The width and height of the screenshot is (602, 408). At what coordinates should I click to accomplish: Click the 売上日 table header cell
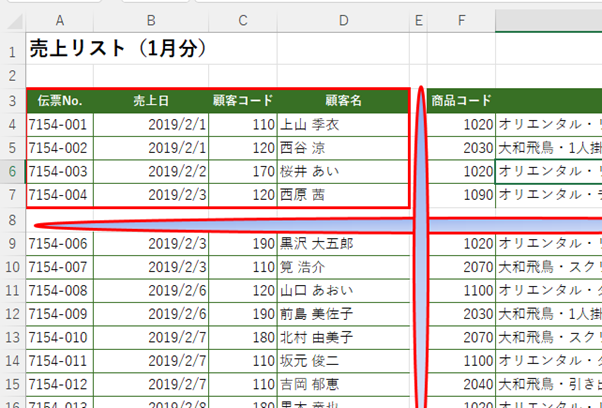tap(151, 100)
